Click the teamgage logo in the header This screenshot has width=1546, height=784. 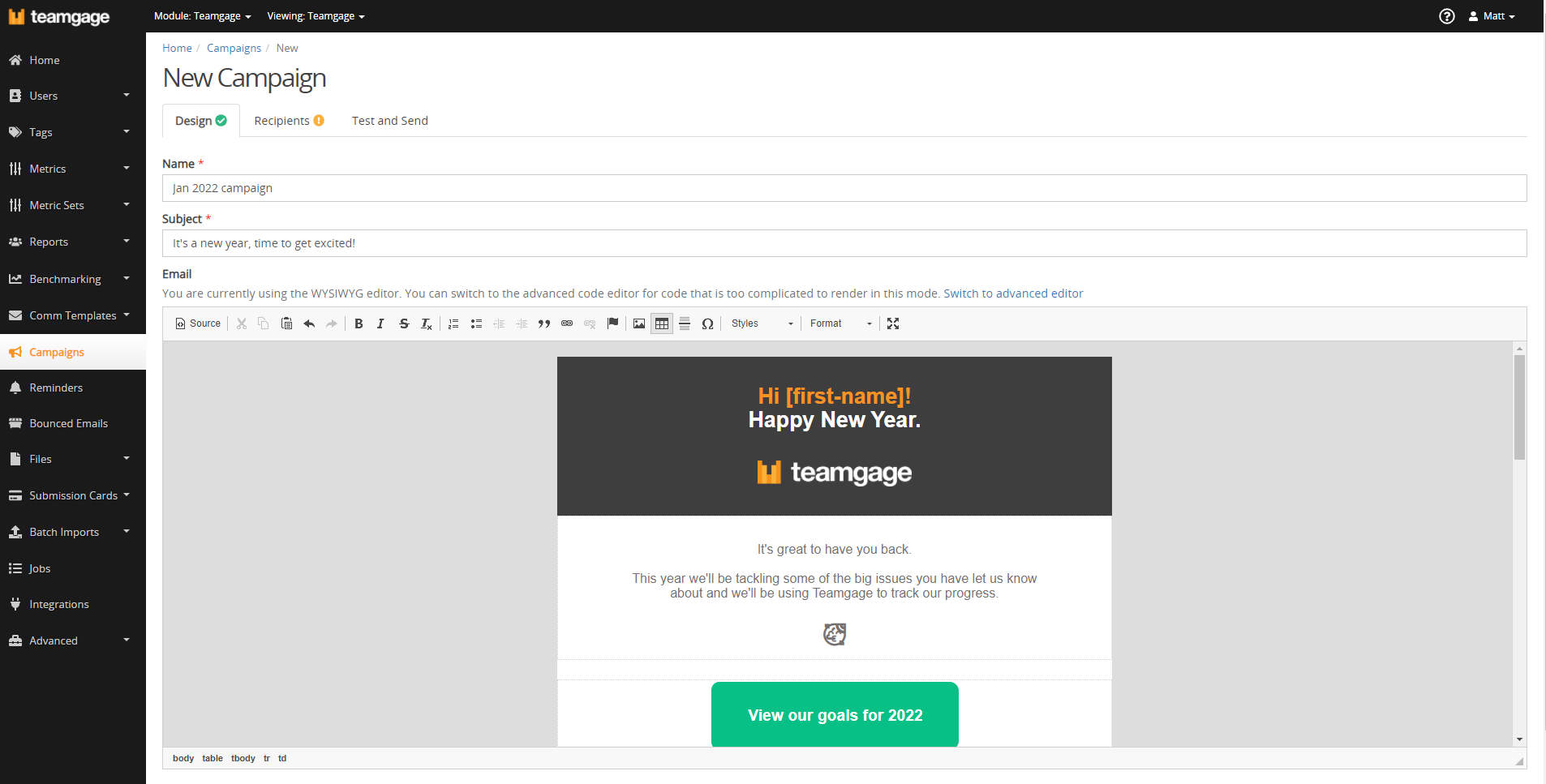pos(59,17)
